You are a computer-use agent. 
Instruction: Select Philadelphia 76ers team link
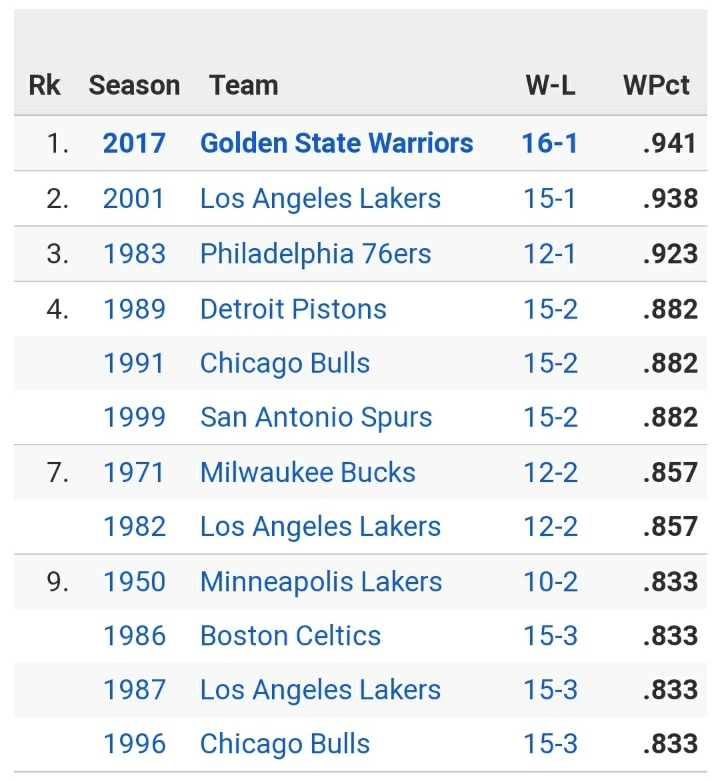tap(315, 253)
